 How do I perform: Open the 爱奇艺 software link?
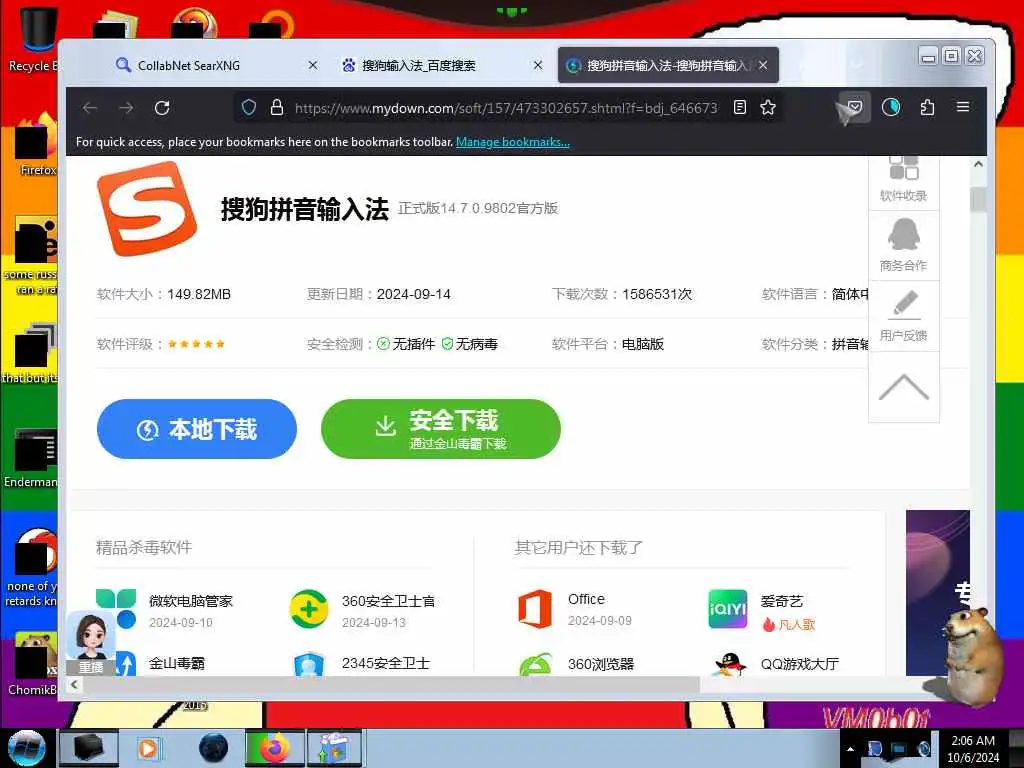point(782,601)
